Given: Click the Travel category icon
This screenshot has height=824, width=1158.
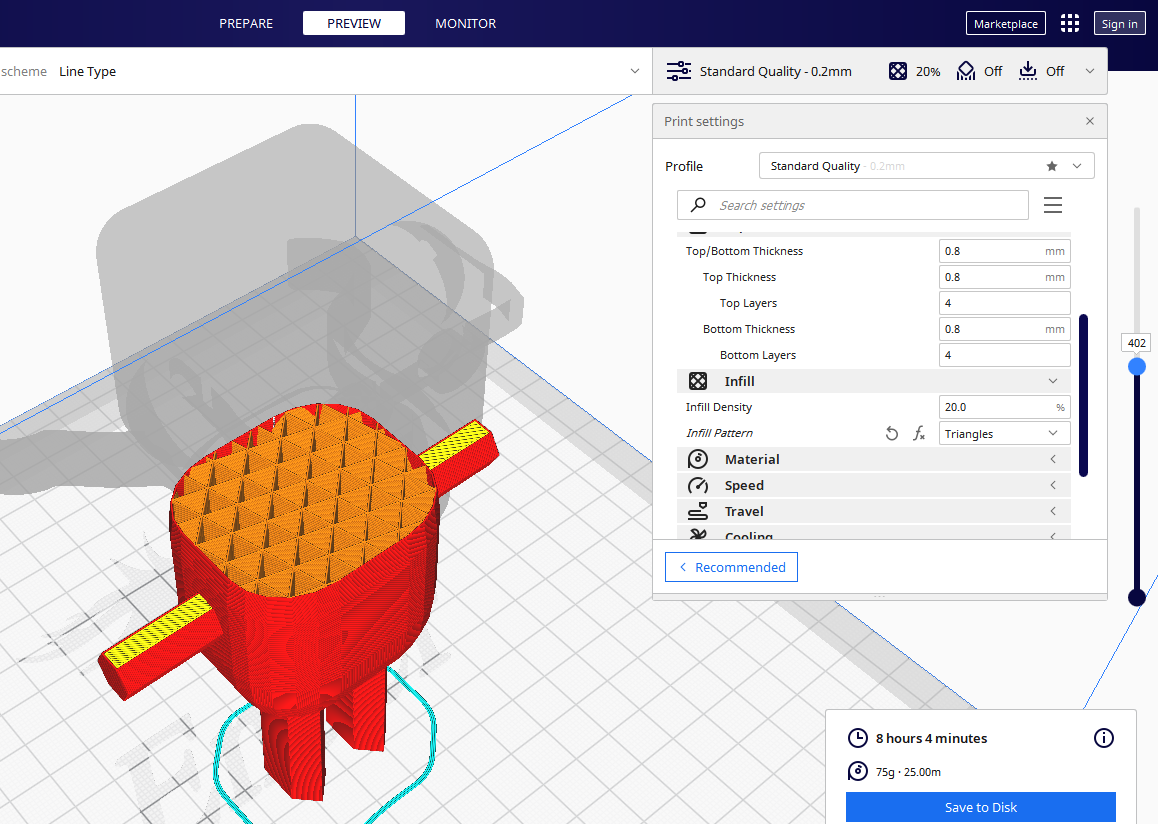Looking at the screenshot, I should (x=697, y=511).
